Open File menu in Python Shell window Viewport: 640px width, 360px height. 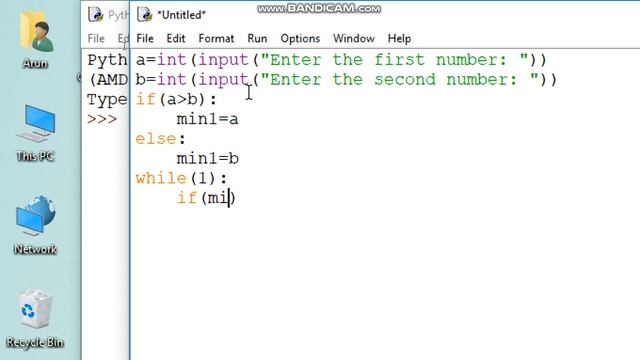(96, 38)
